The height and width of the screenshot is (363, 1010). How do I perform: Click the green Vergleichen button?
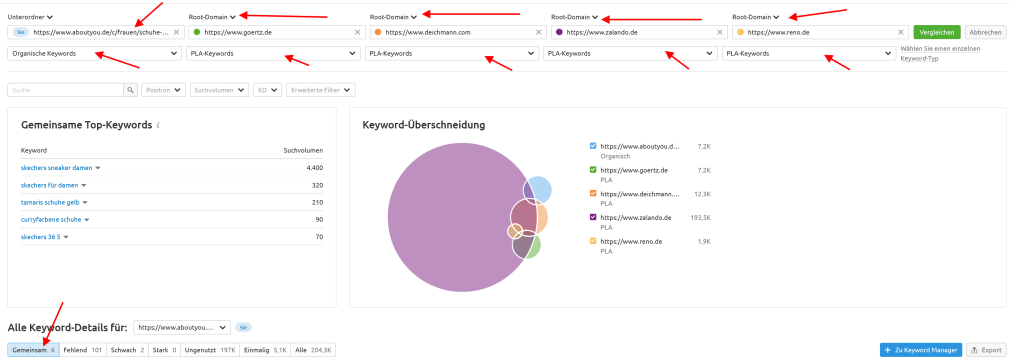point(937,32)
